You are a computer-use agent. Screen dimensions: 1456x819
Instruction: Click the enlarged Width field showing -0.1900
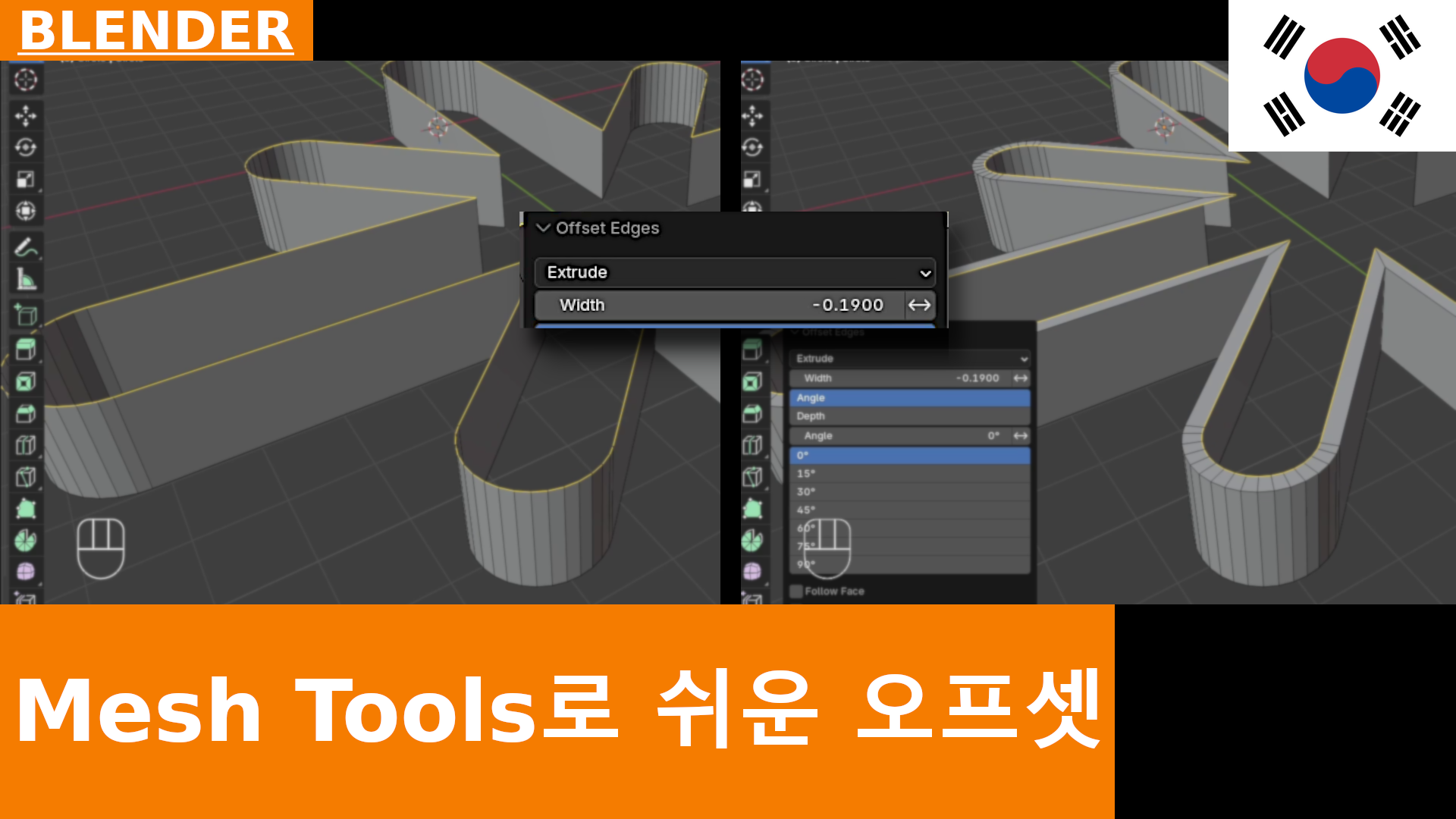tap(720, 305)
